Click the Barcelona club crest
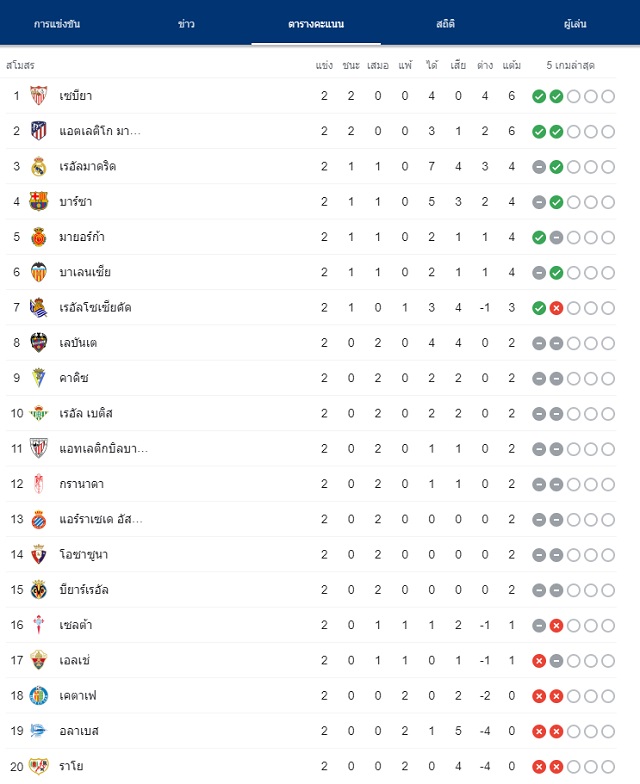Screen dimensions: 640x784 tap(38, 202)
